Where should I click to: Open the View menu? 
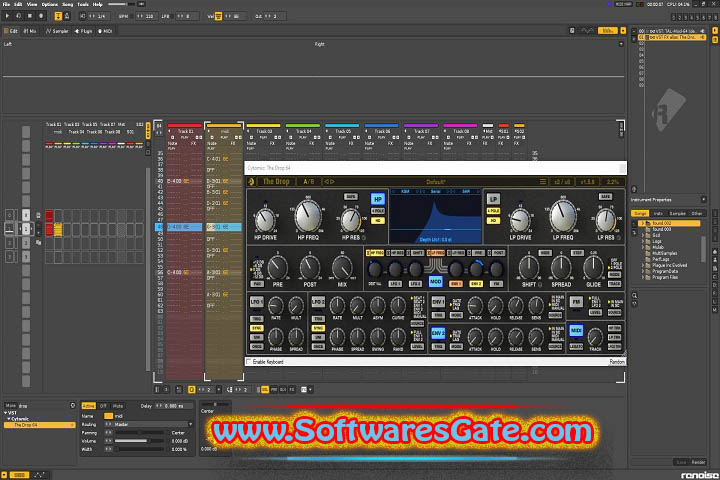[x=32, y=4]
